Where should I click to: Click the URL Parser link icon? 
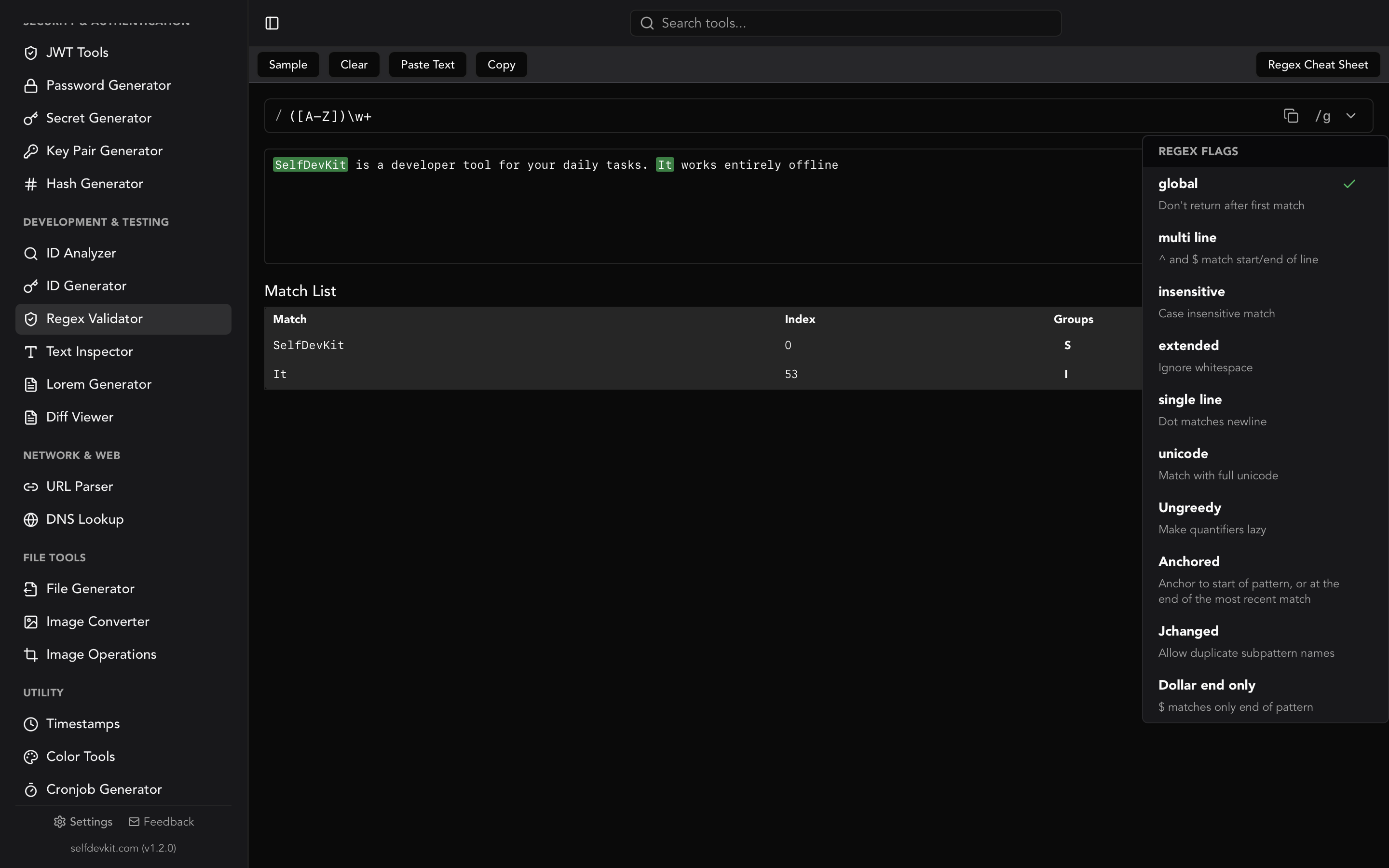(x=31, y=487)
